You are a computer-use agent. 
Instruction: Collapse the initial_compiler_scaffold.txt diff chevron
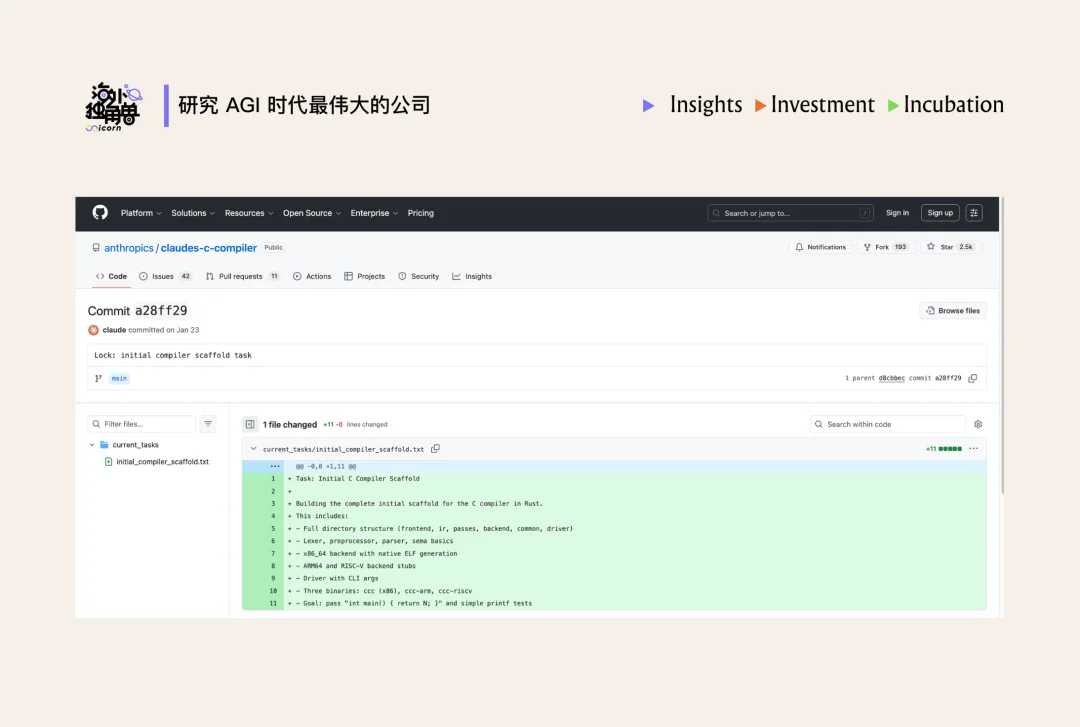tap(252, 448)
